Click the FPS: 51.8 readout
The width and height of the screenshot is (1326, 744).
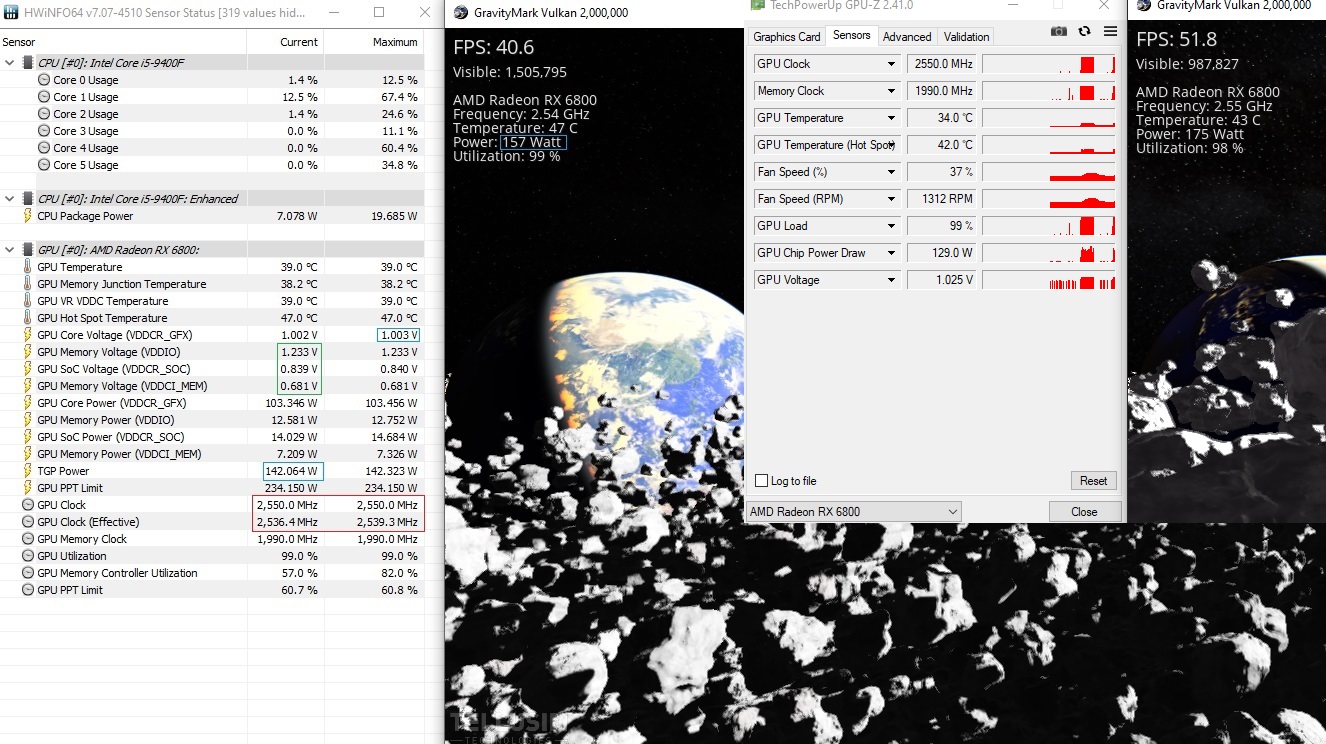1176,41
